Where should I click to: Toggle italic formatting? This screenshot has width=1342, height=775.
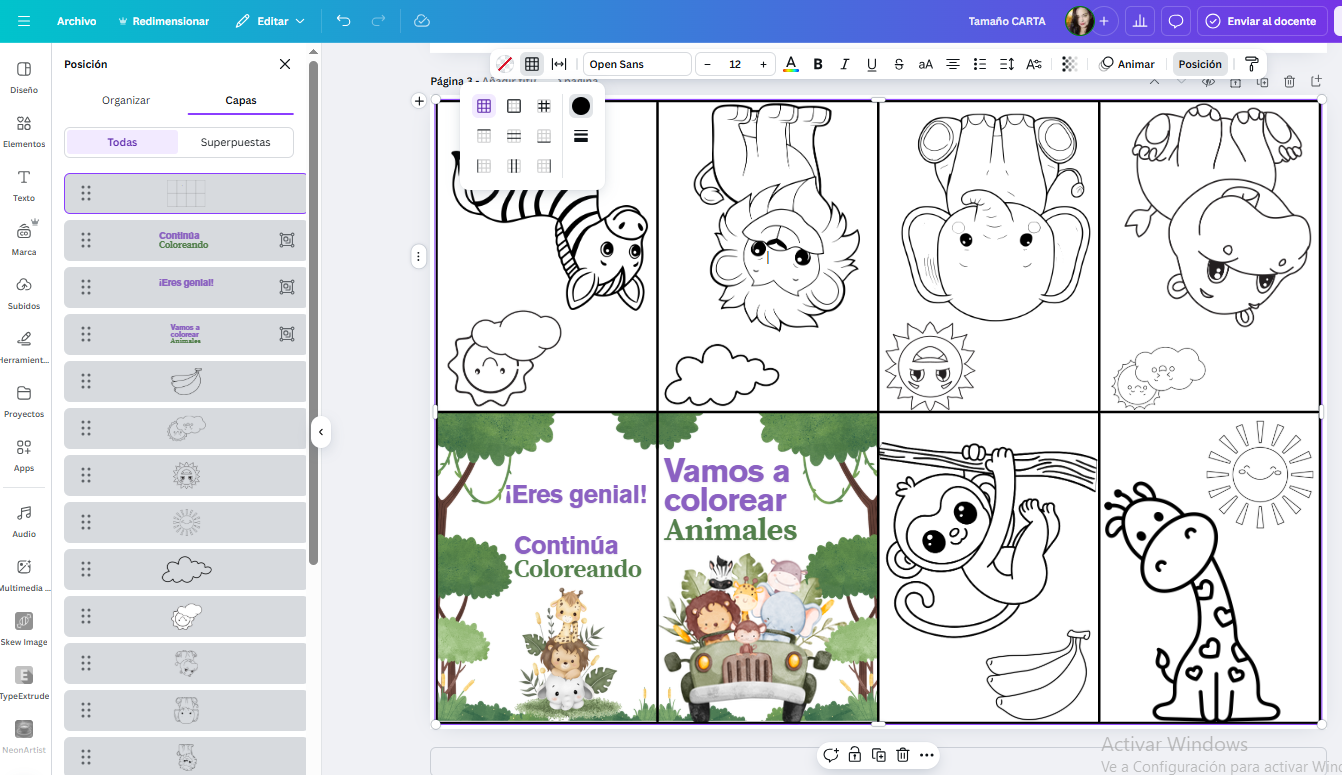[x=845, y=64]
